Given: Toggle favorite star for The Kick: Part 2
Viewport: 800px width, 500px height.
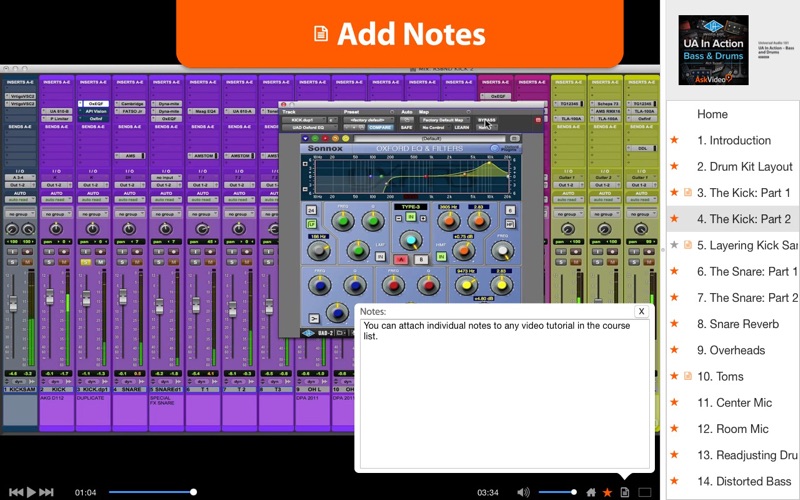Looking at the screenshot, I should click(x=674, y=218).
